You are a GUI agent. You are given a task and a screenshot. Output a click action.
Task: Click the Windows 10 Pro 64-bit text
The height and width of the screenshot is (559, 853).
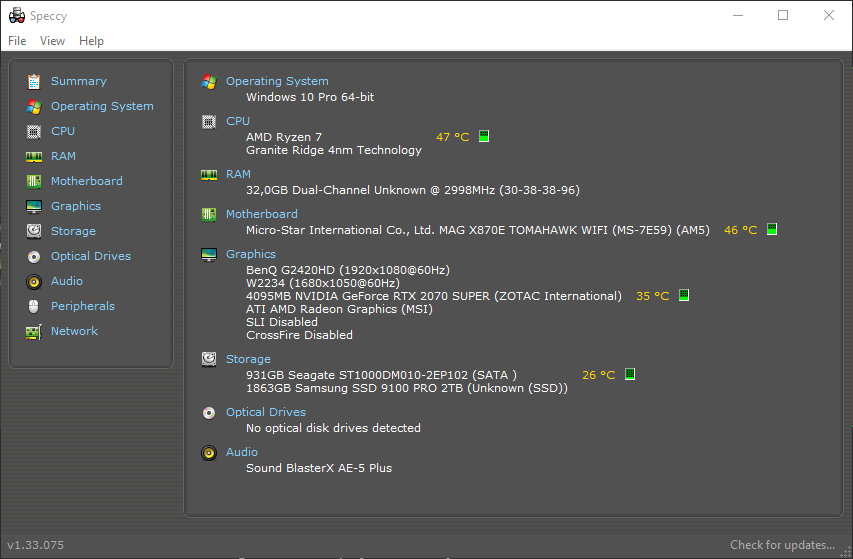[310, 97]
